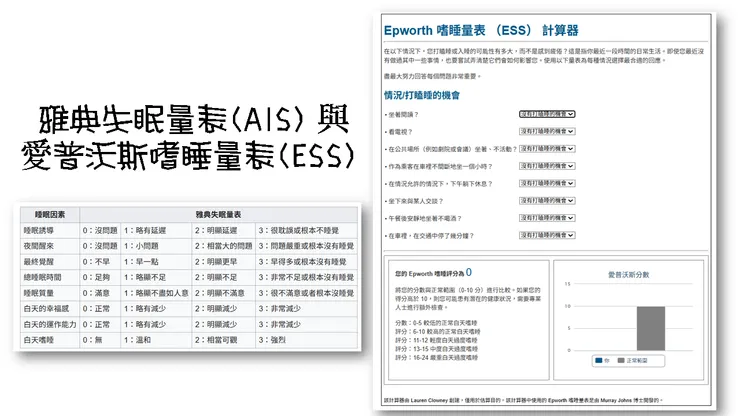Click the gray bar in 愛普沃斯分數 chart

651,328
